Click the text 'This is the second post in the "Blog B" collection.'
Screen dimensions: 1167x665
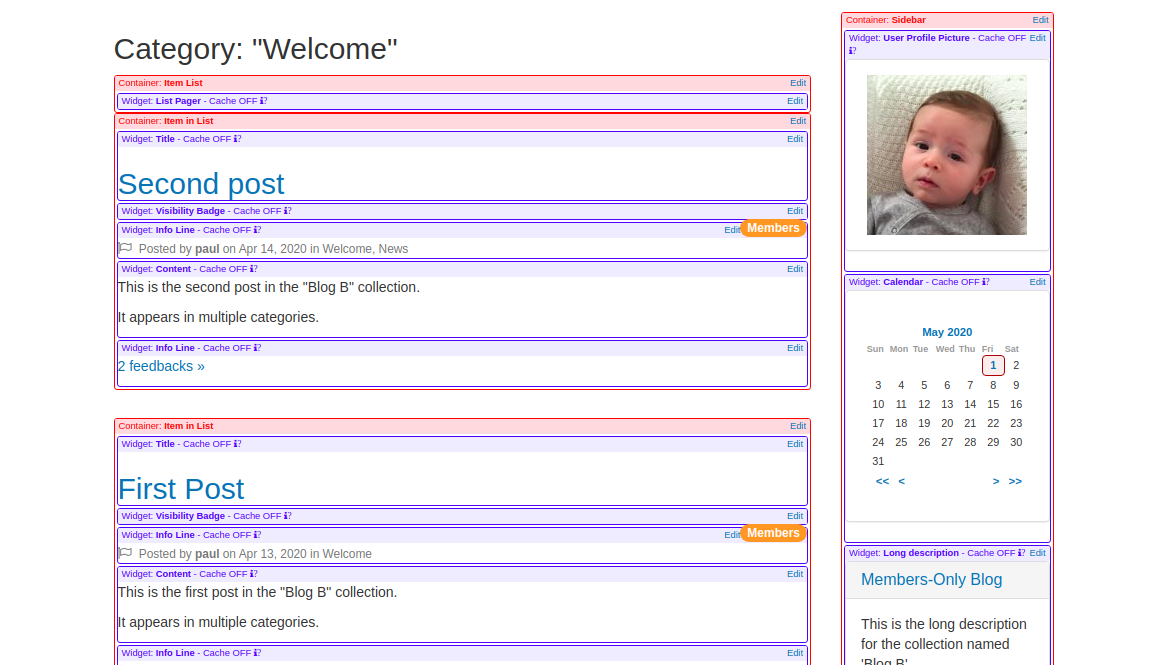[x=269, y=287]
